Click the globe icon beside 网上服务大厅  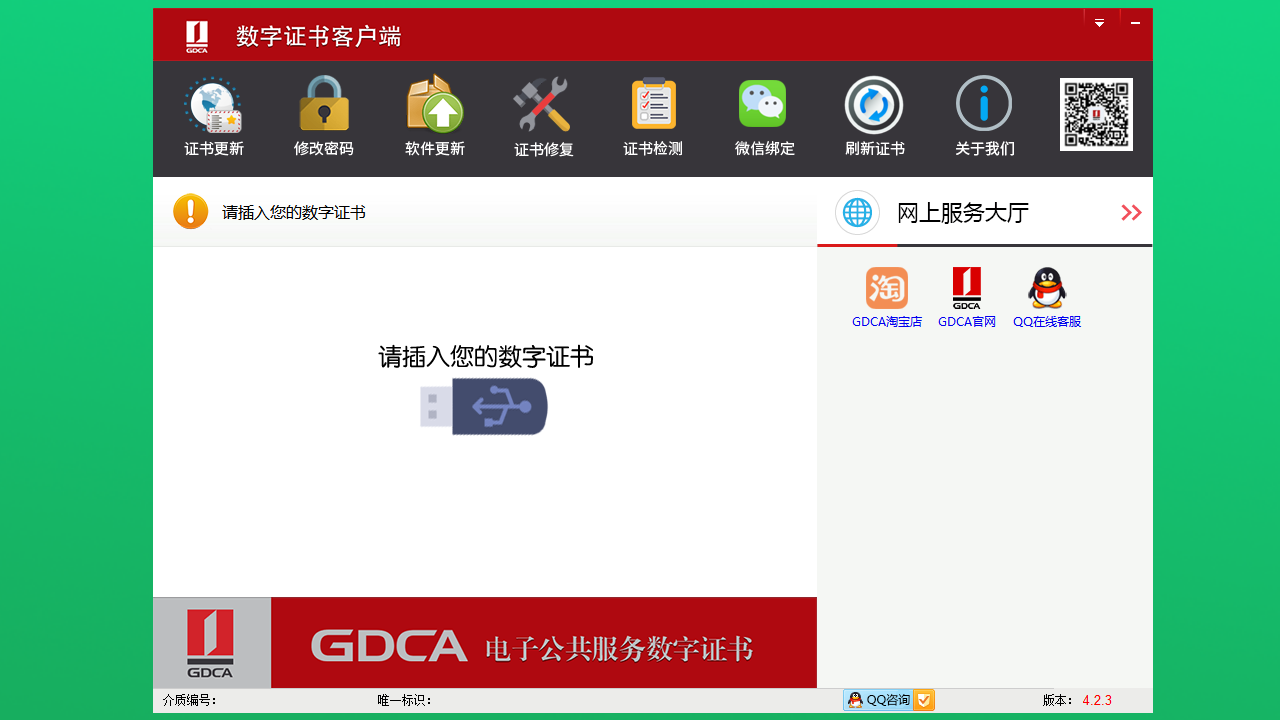pos(857,212)
